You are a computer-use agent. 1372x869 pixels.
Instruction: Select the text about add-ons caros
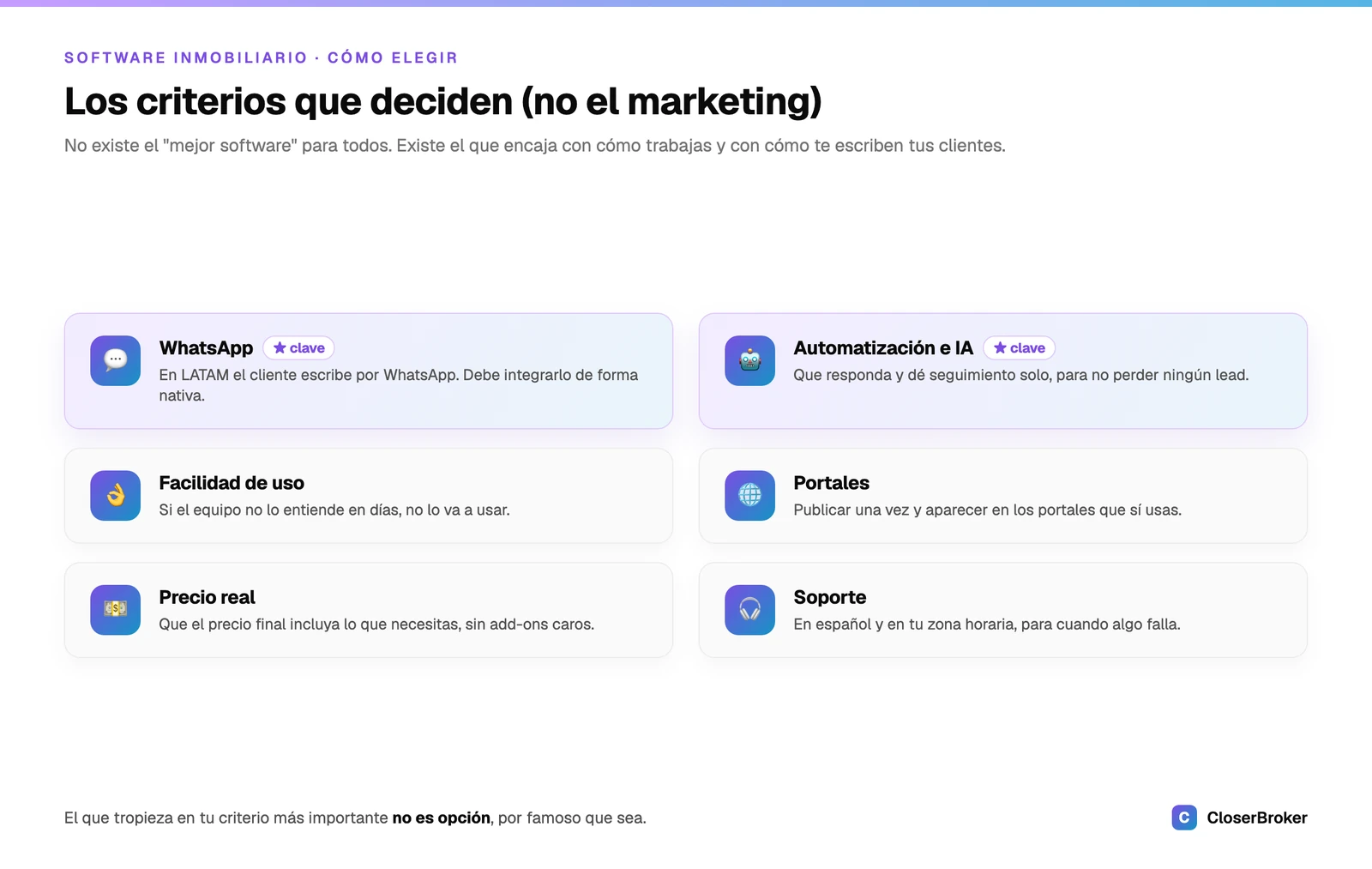(x=376, y=624)
